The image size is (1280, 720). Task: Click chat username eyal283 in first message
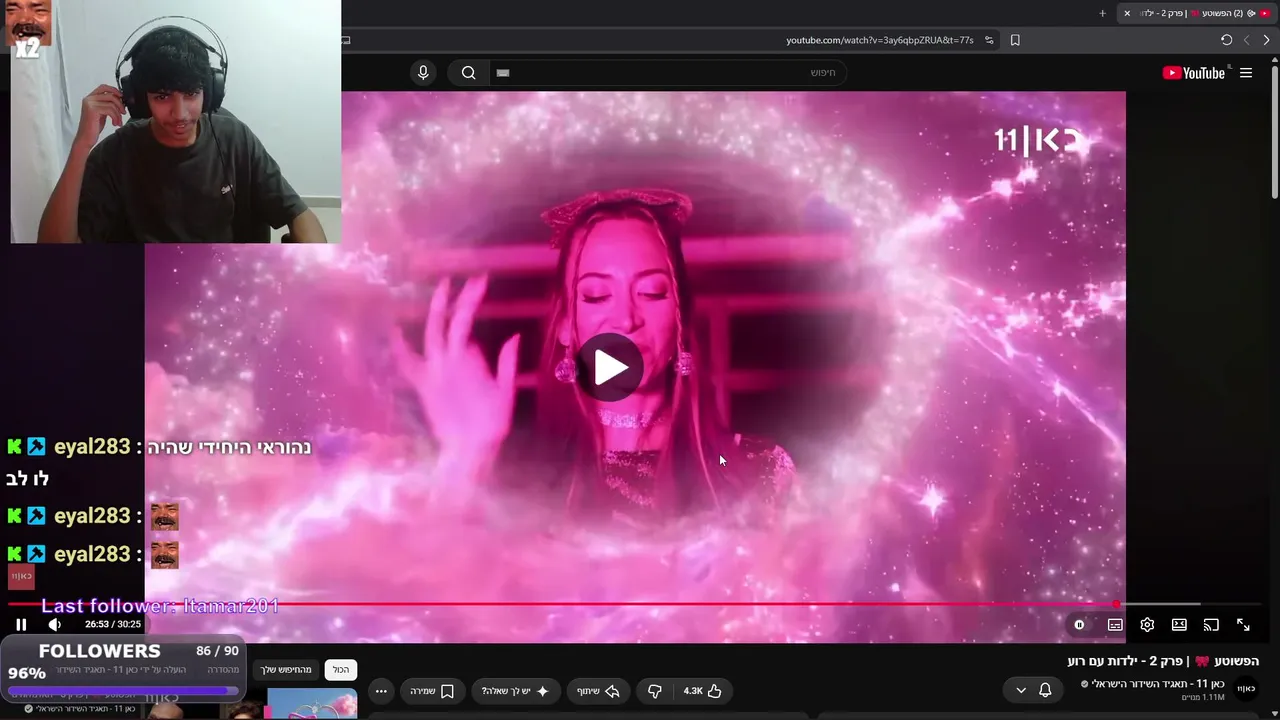[92, 447]
